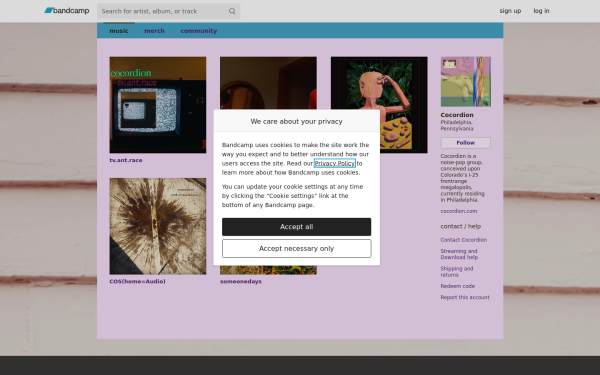Click Report this account link
The image size is (600, 375).
tap(465, 297)
